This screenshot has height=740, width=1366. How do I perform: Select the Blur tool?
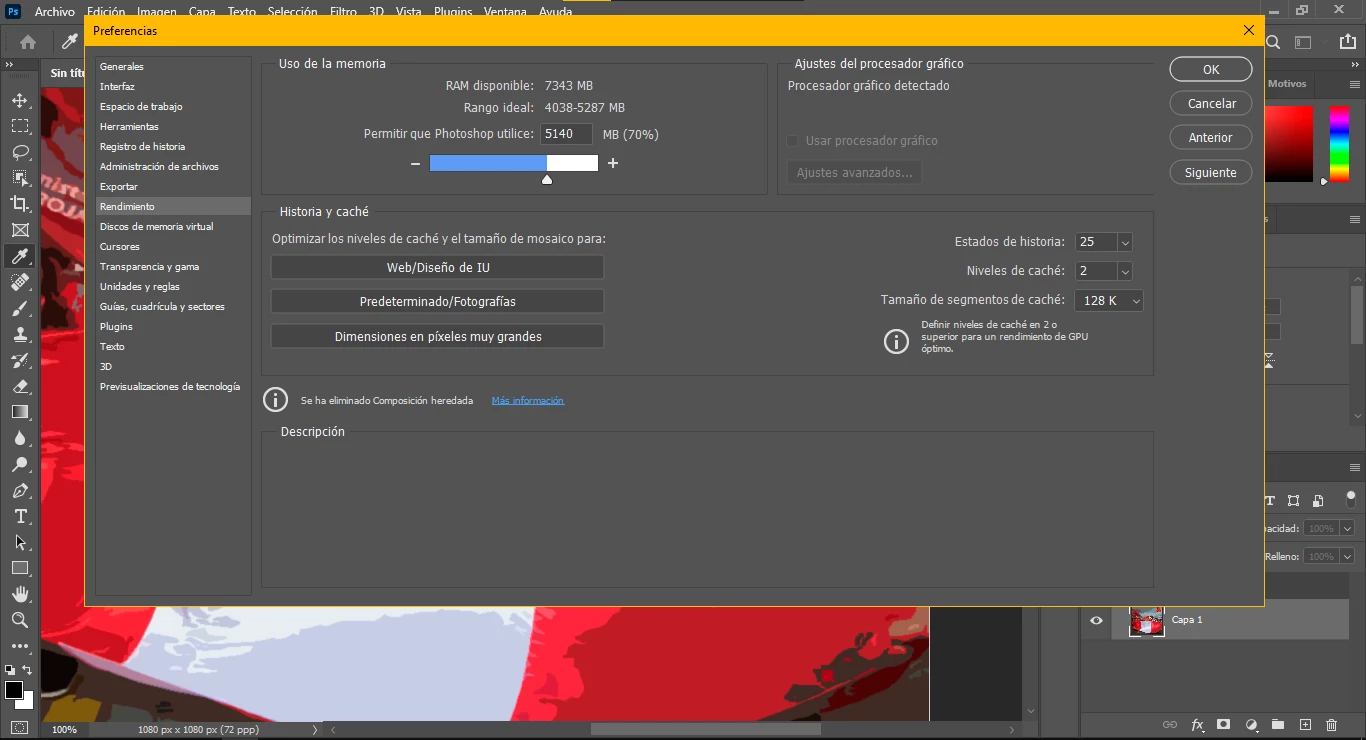pos(20,438)
